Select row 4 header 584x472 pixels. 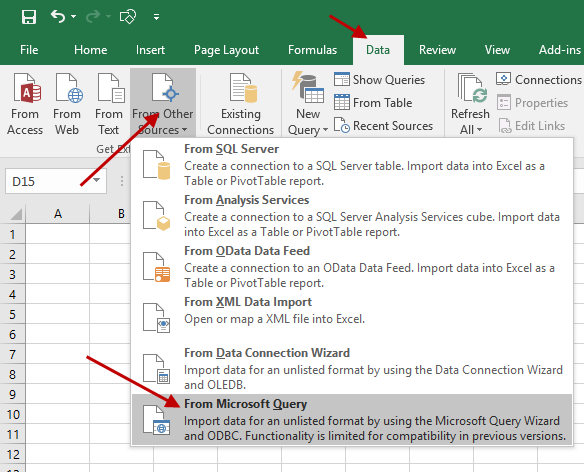coord(13,294)
